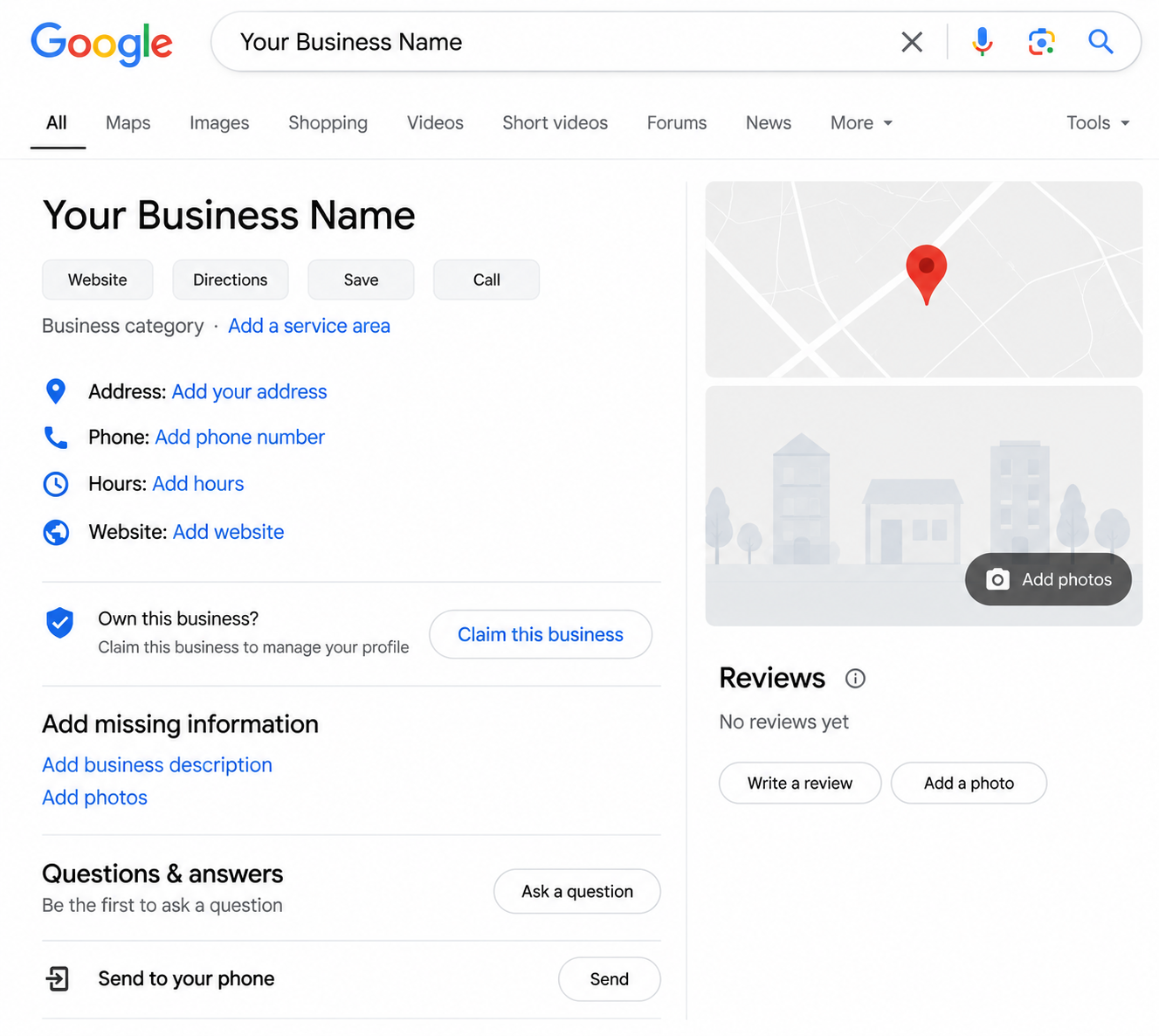Switch to the Short videos tab
This screenshot has width=1159, height=1036.
click(x=555, y=123)
